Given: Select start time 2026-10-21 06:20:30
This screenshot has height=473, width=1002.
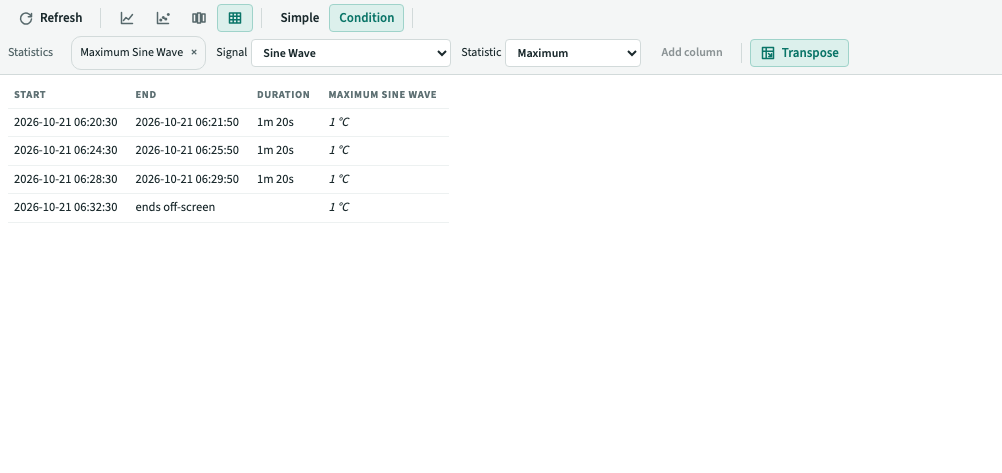Looking at the screenshot, I should point(66,122).
